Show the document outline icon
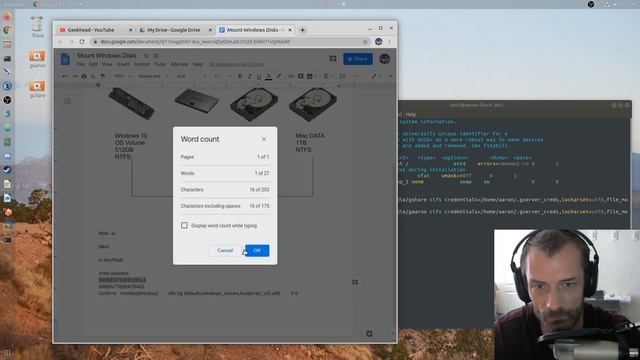This screenshot has height=360, width=640. point(67,101)
